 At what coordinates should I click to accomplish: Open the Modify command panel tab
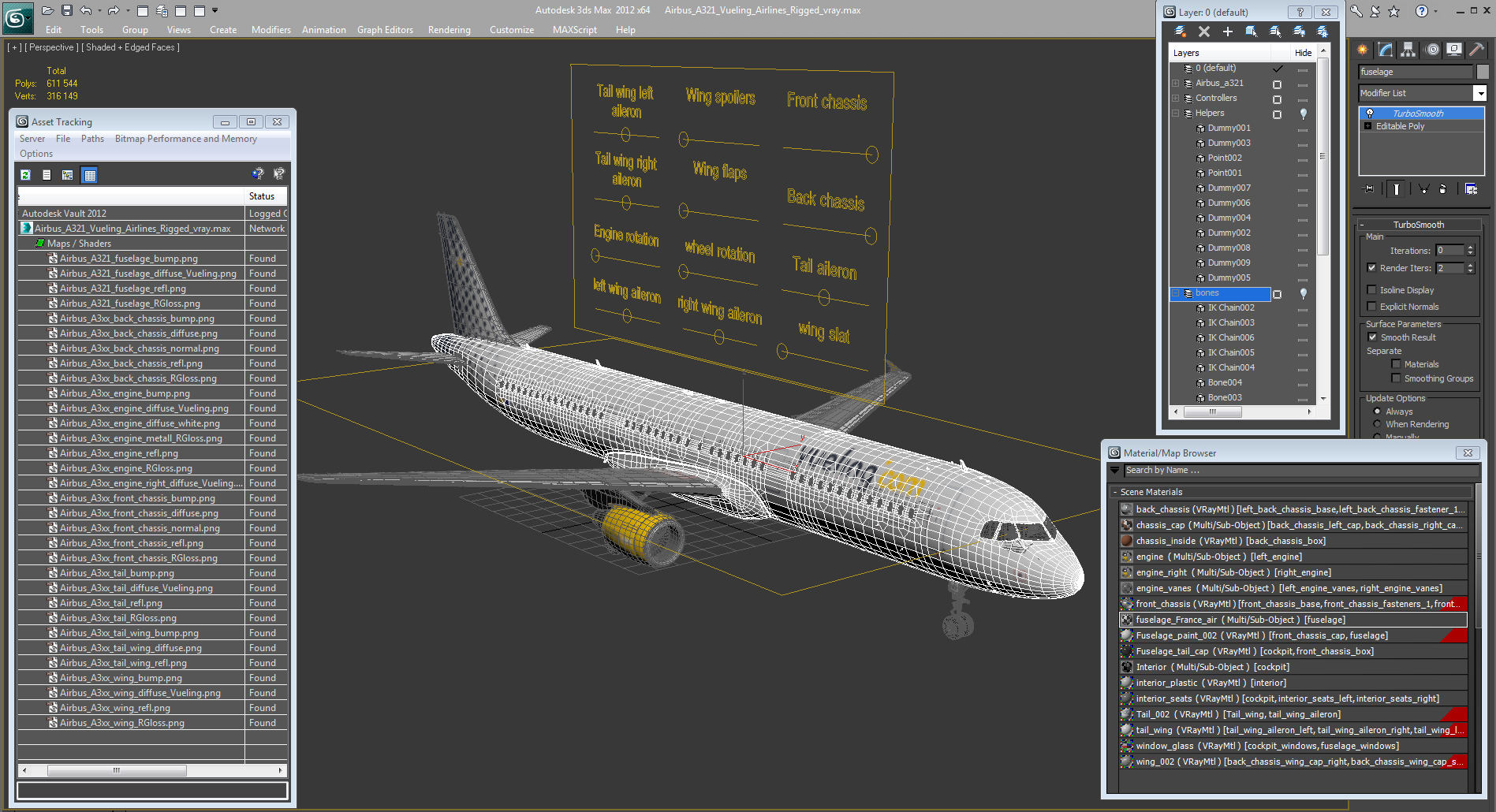click(x=1386, y=50)
